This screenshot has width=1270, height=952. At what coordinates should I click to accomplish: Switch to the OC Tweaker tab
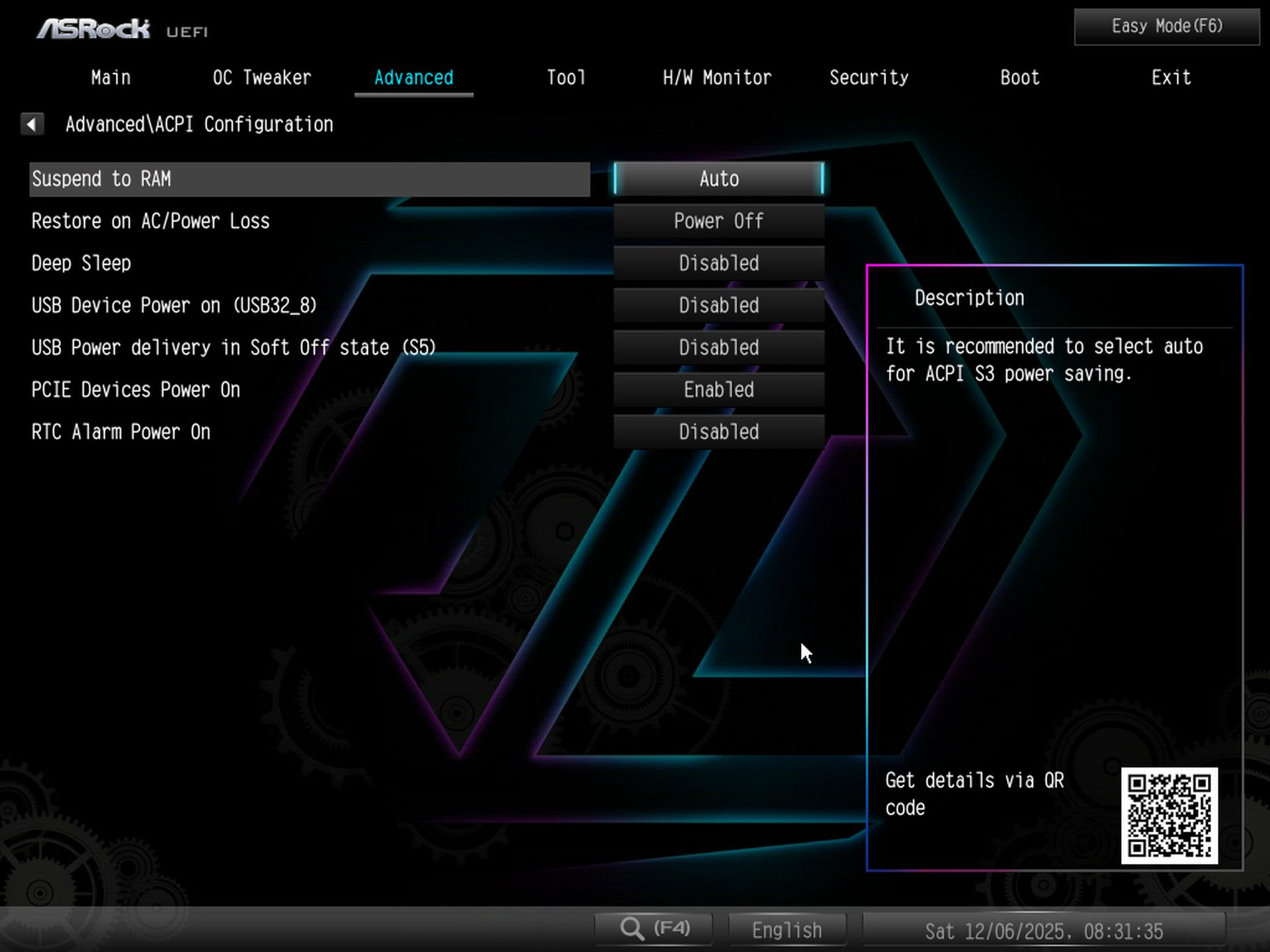click(x=261, y=77)
